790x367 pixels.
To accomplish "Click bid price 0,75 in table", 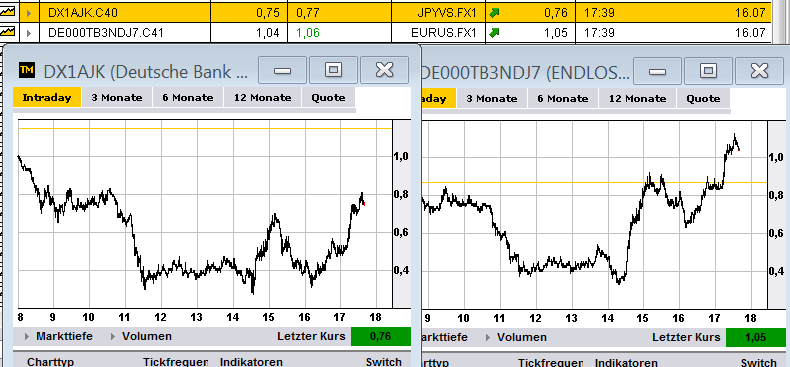I will pyautogui.click(x=268, y=13).
